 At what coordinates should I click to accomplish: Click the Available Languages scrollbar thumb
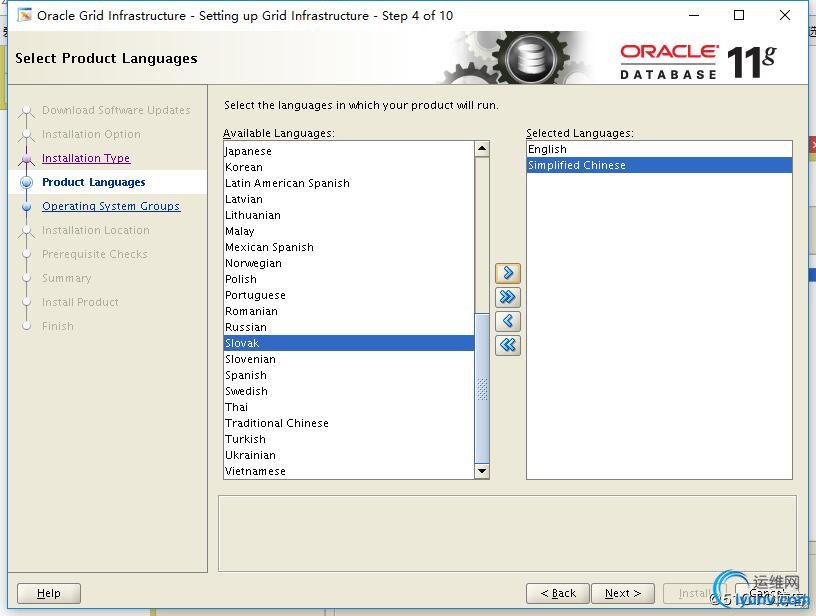coord(482,388)
